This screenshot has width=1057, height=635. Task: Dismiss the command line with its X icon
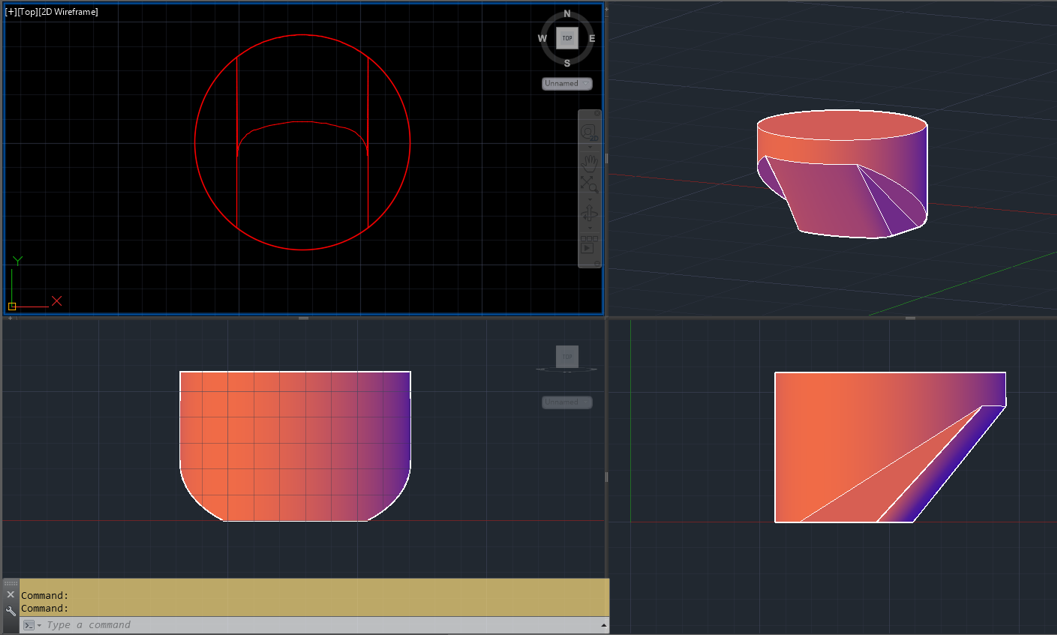click(x=11, y=594)
